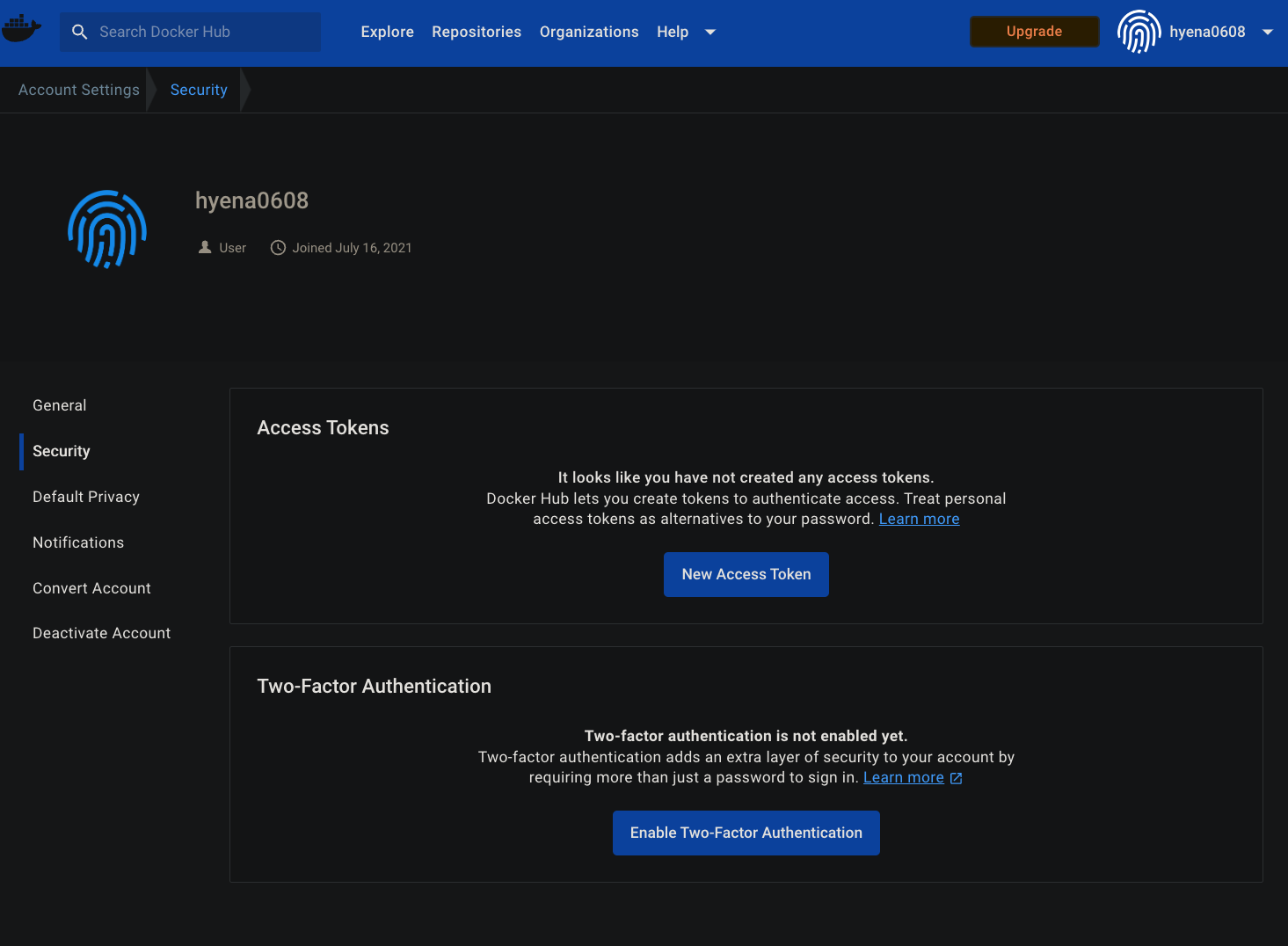
Task: Open the Explore page
Action: pos(387,32)
